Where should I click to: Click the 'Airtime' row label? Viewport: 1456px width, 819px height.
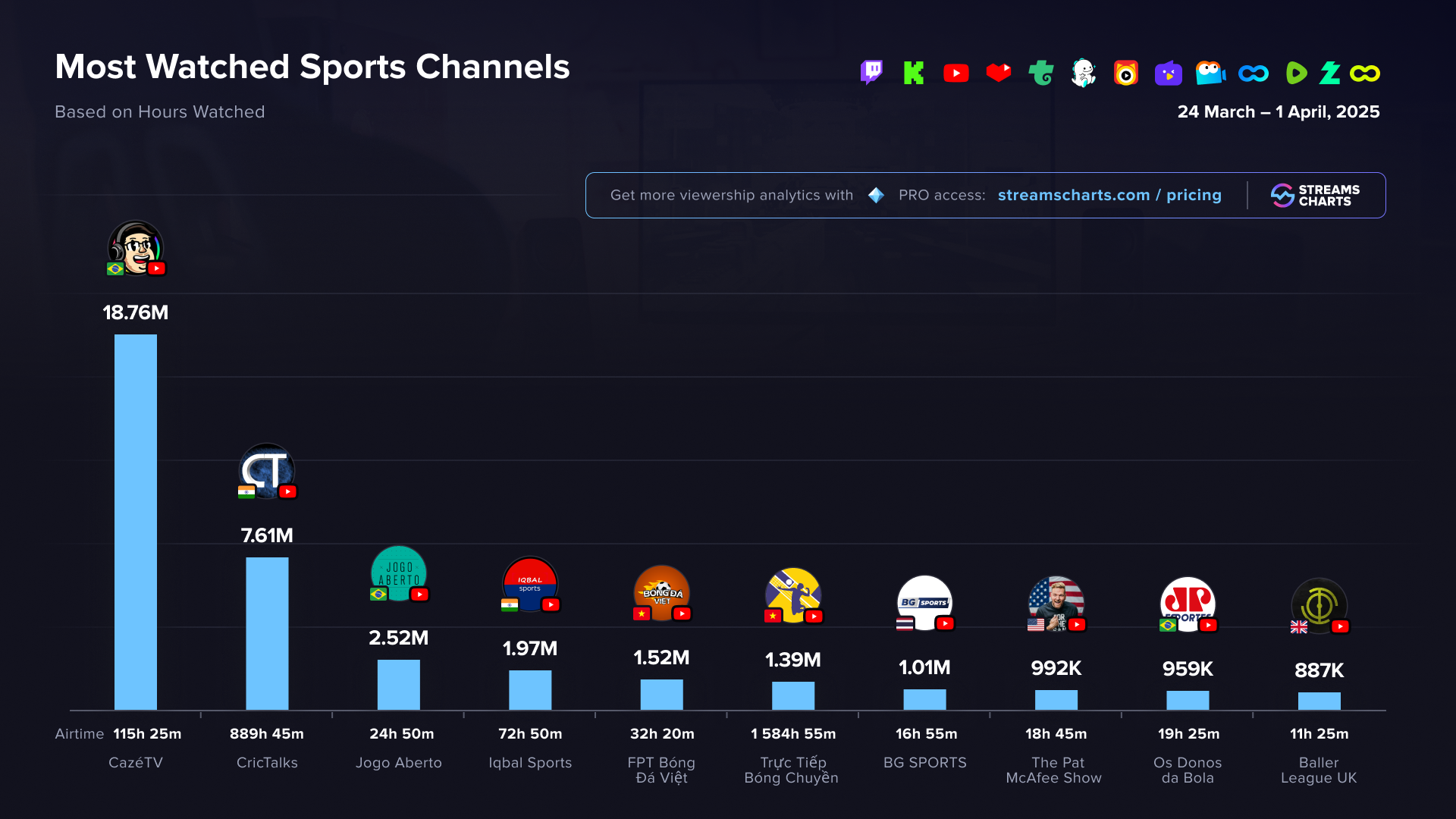tap(80, 734)
